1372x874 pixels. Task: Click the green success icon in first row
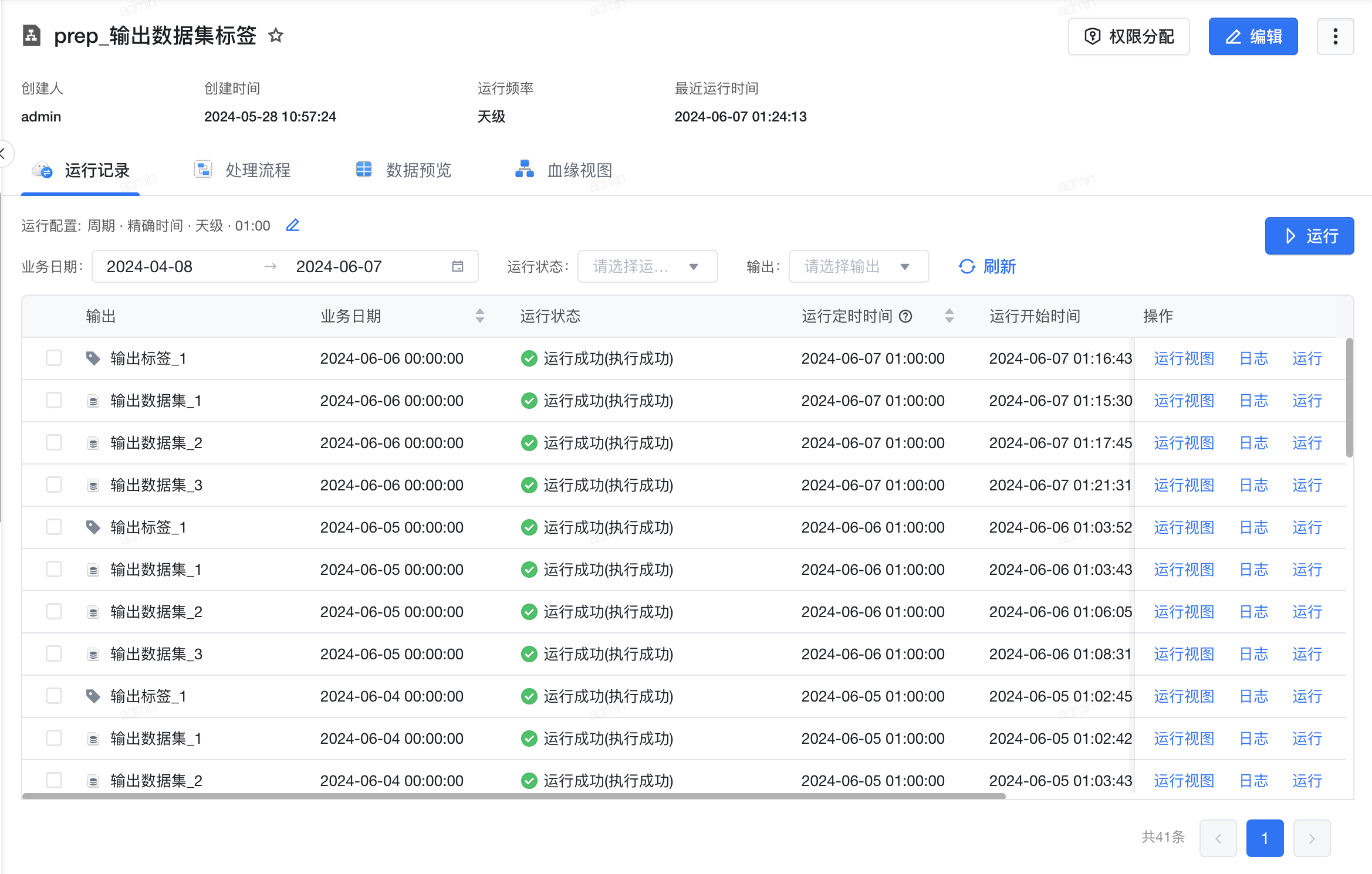pyautogui.click(x=529, y=358)
